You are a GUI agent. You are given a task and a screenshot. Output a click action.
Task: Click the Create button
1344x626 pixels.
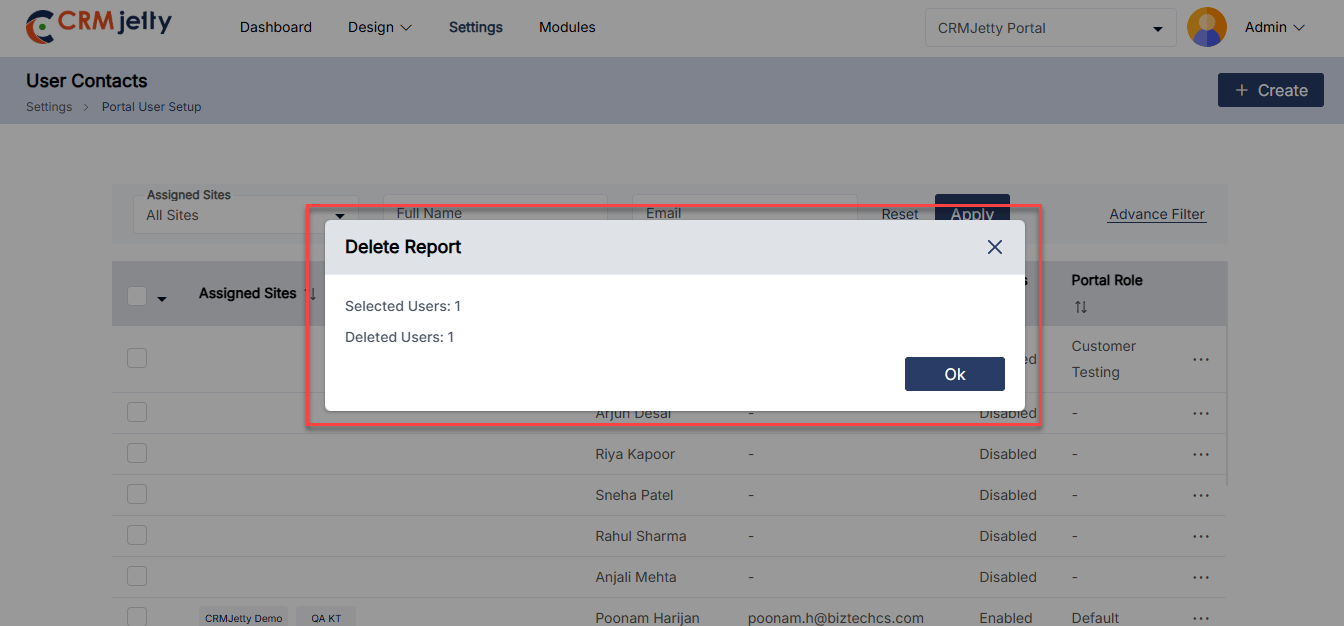point(1270,90)
